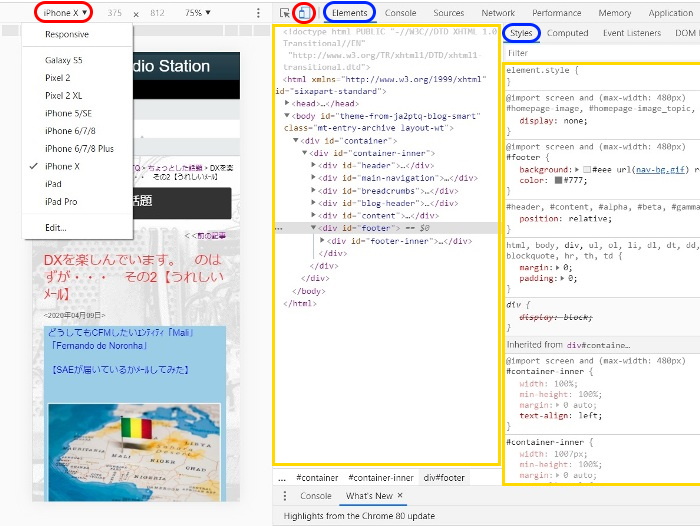This screenshot has width=700, height=526.
Task: Click the #eee background color swatch
Action: point(587,170)
